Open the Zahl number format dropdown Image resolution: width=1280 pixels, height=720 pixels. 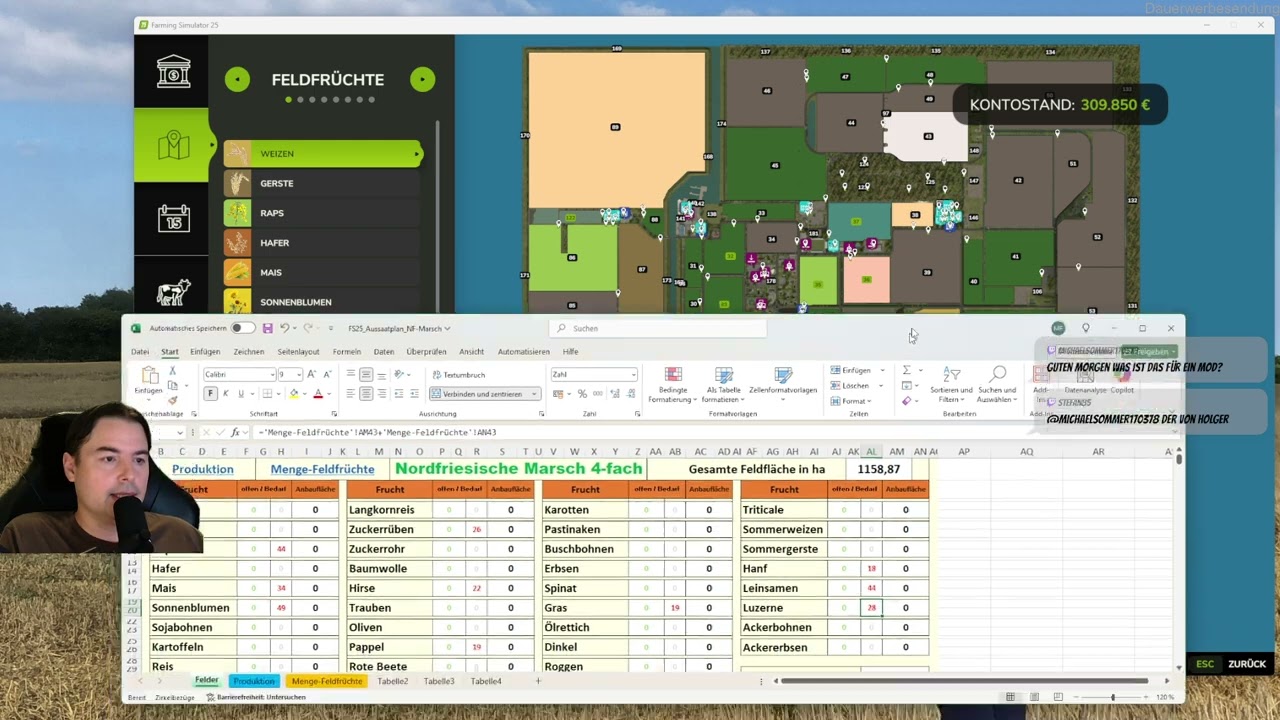click(633, 375)
